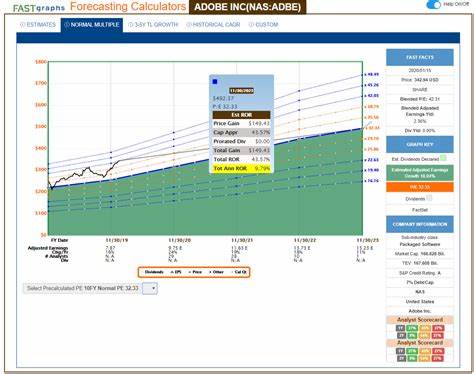Click the green Est. Dividends Declared swatch
Screen dimensions: 474x374
click(x=443, y=158)
